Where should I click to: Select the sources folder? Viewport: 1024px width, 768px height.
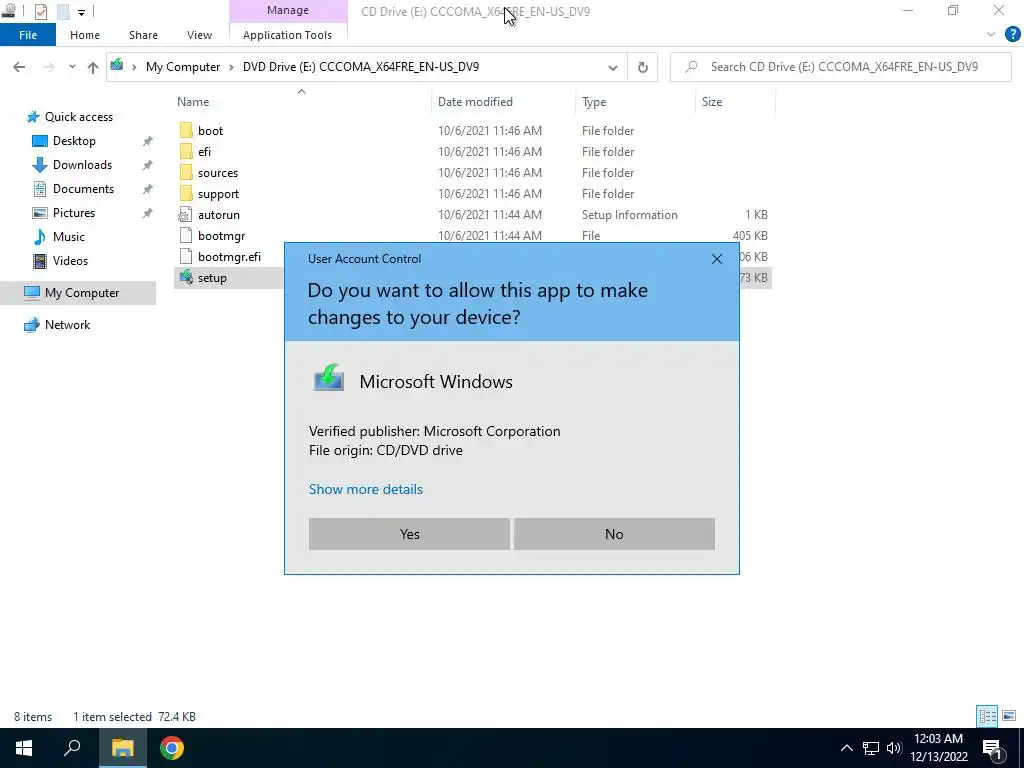217,172
